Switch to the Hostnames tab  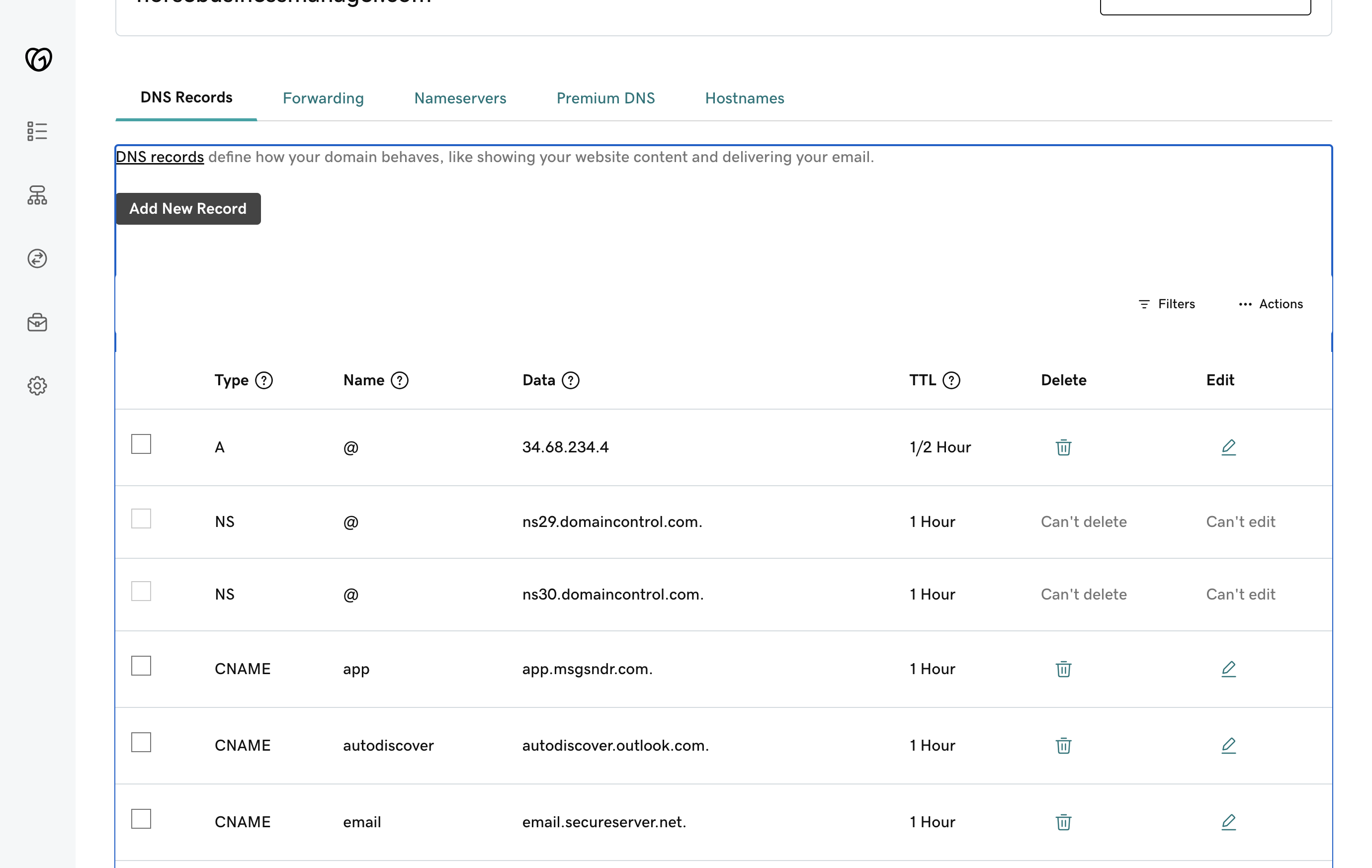[x=745, y=98]
